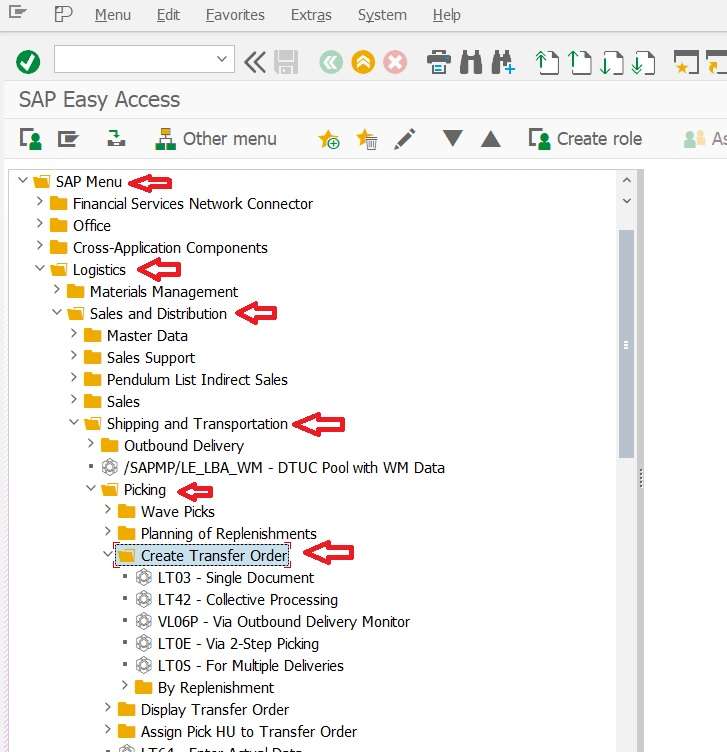
Task: Click the Create role button
Action: point(585,139)
